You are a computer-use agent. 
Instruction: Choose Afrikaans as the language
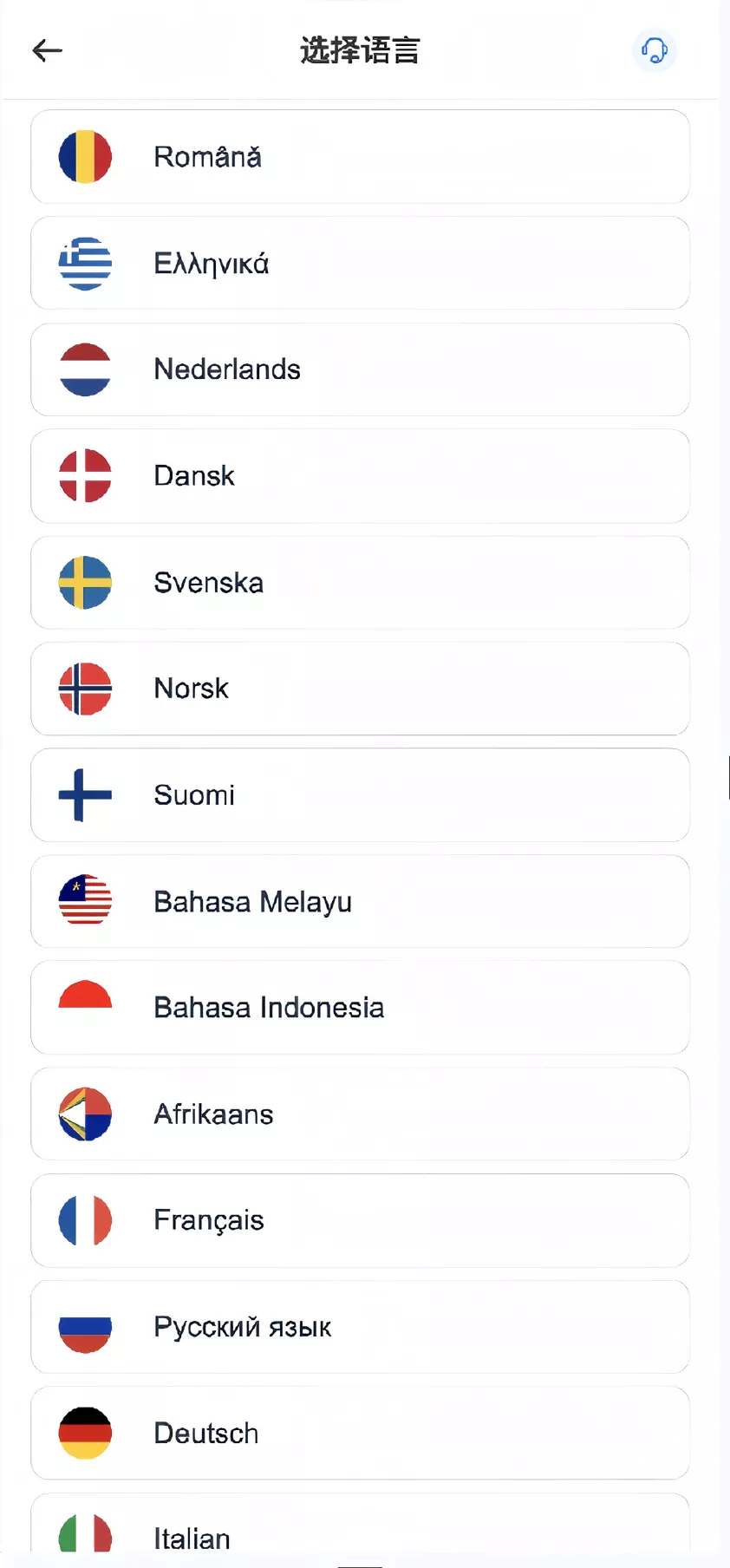click(x=360, y=1114)
